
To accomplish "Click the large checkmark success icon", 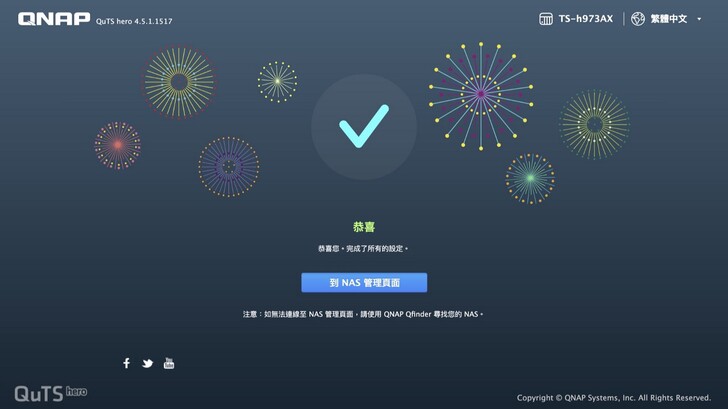I will tap(364, 127).
